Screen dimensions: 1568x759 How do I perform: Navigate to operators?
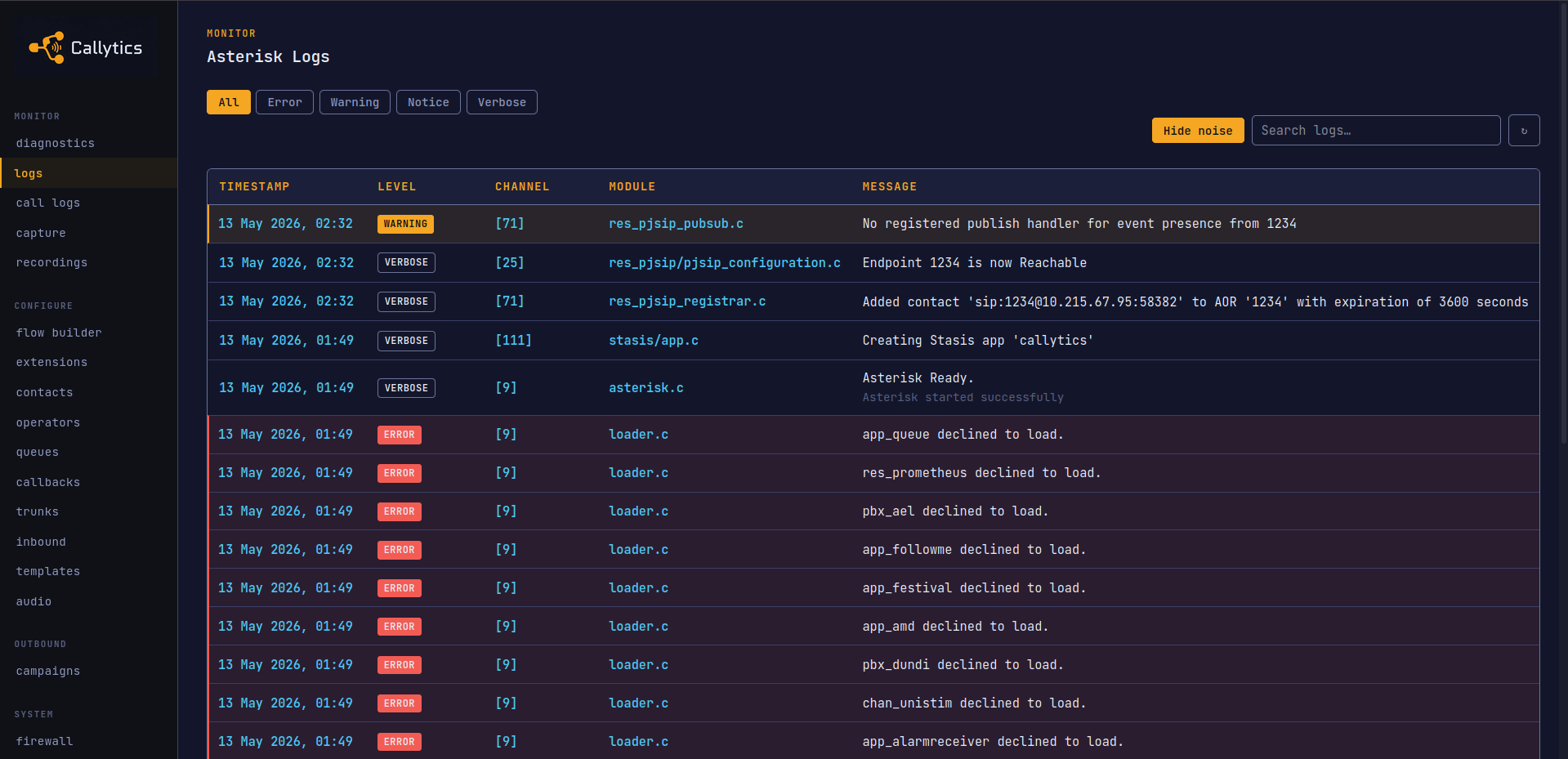[x=88, y=422]
